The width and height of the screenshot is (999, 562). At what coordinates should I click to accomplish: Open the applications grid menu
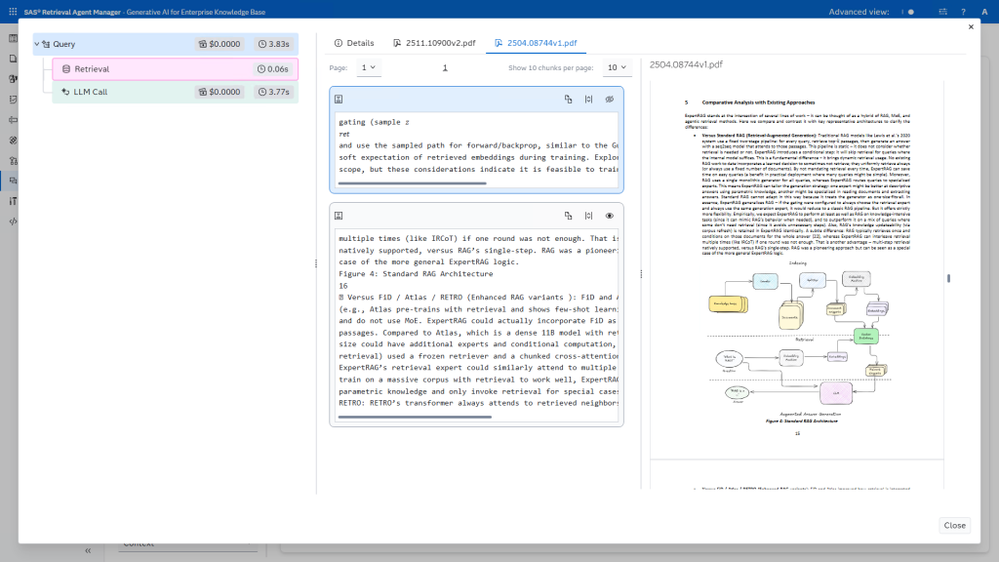(13, 11)
